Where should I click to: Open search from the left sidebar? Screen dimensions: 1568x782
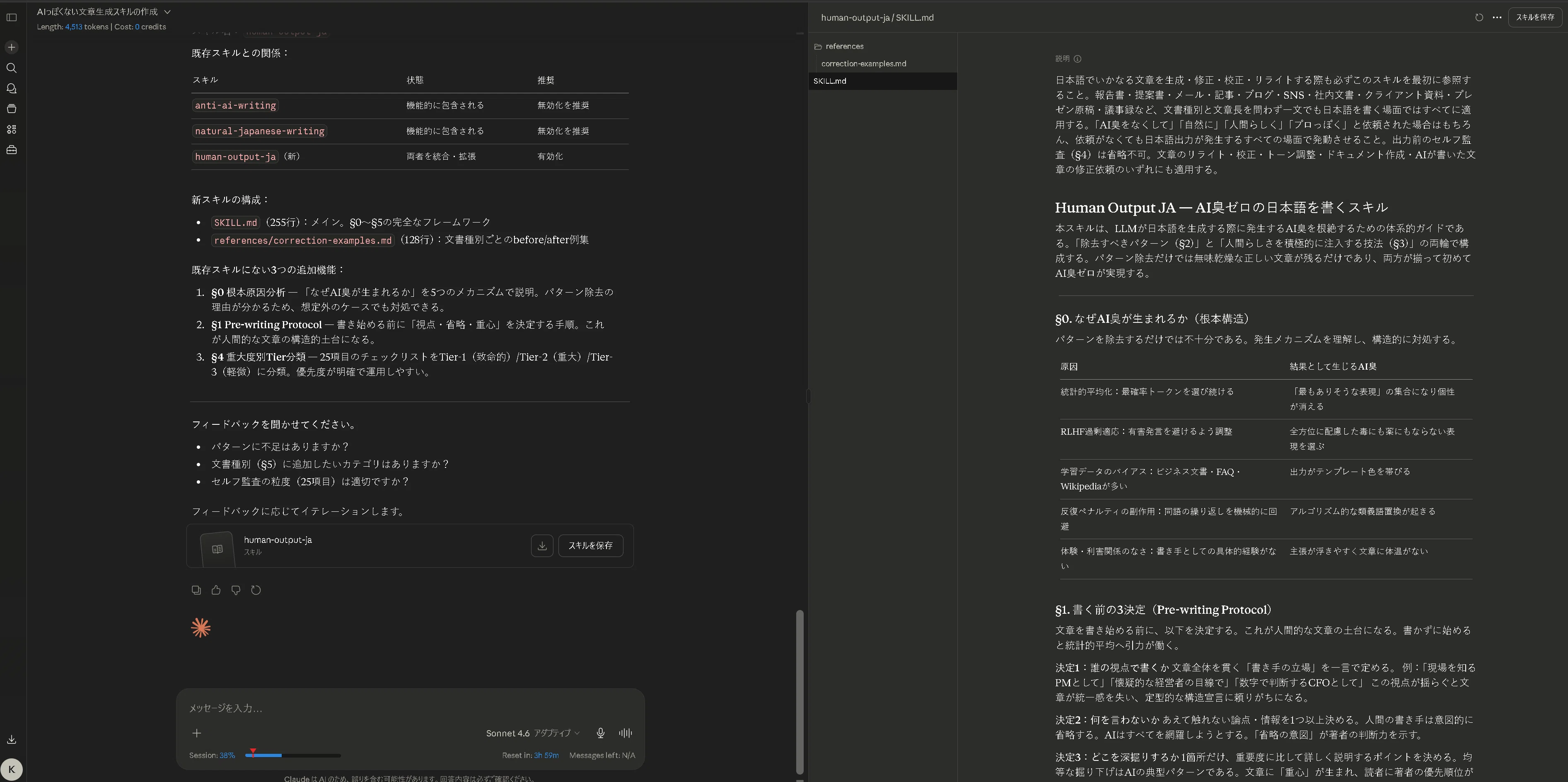click(12, 68)
